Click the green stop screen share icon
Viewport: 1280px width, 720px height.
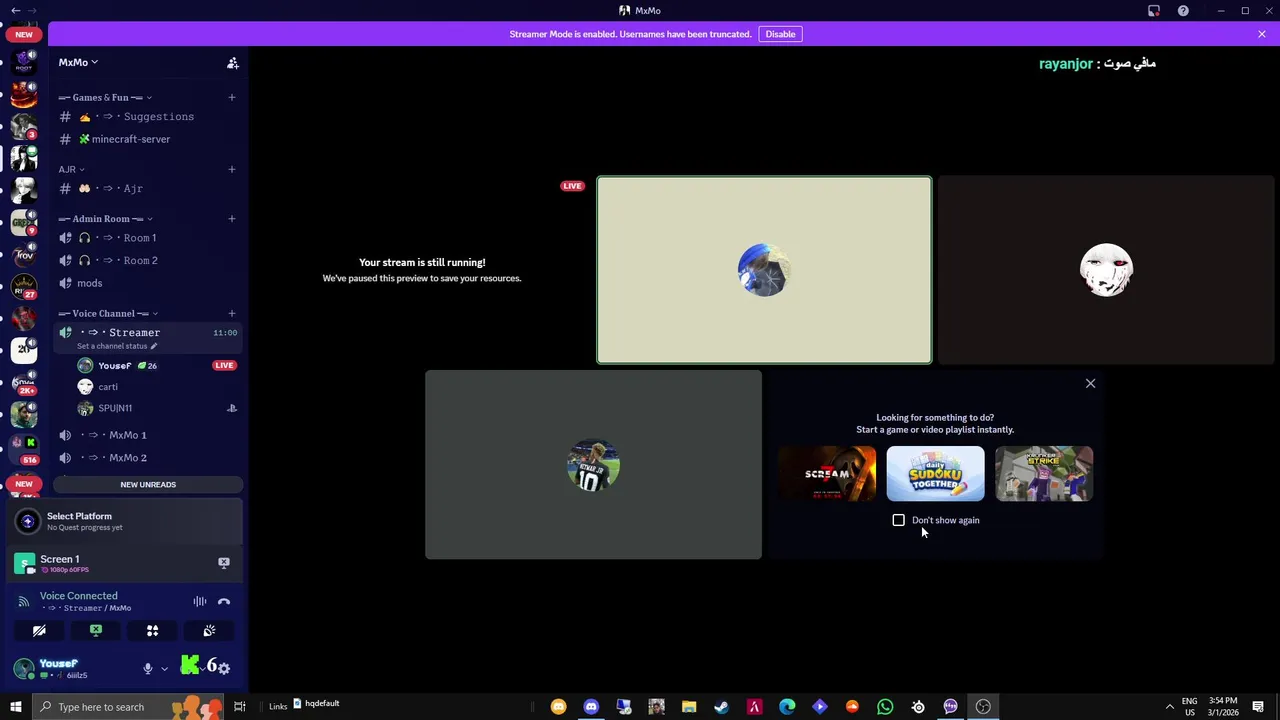point(96,631)
